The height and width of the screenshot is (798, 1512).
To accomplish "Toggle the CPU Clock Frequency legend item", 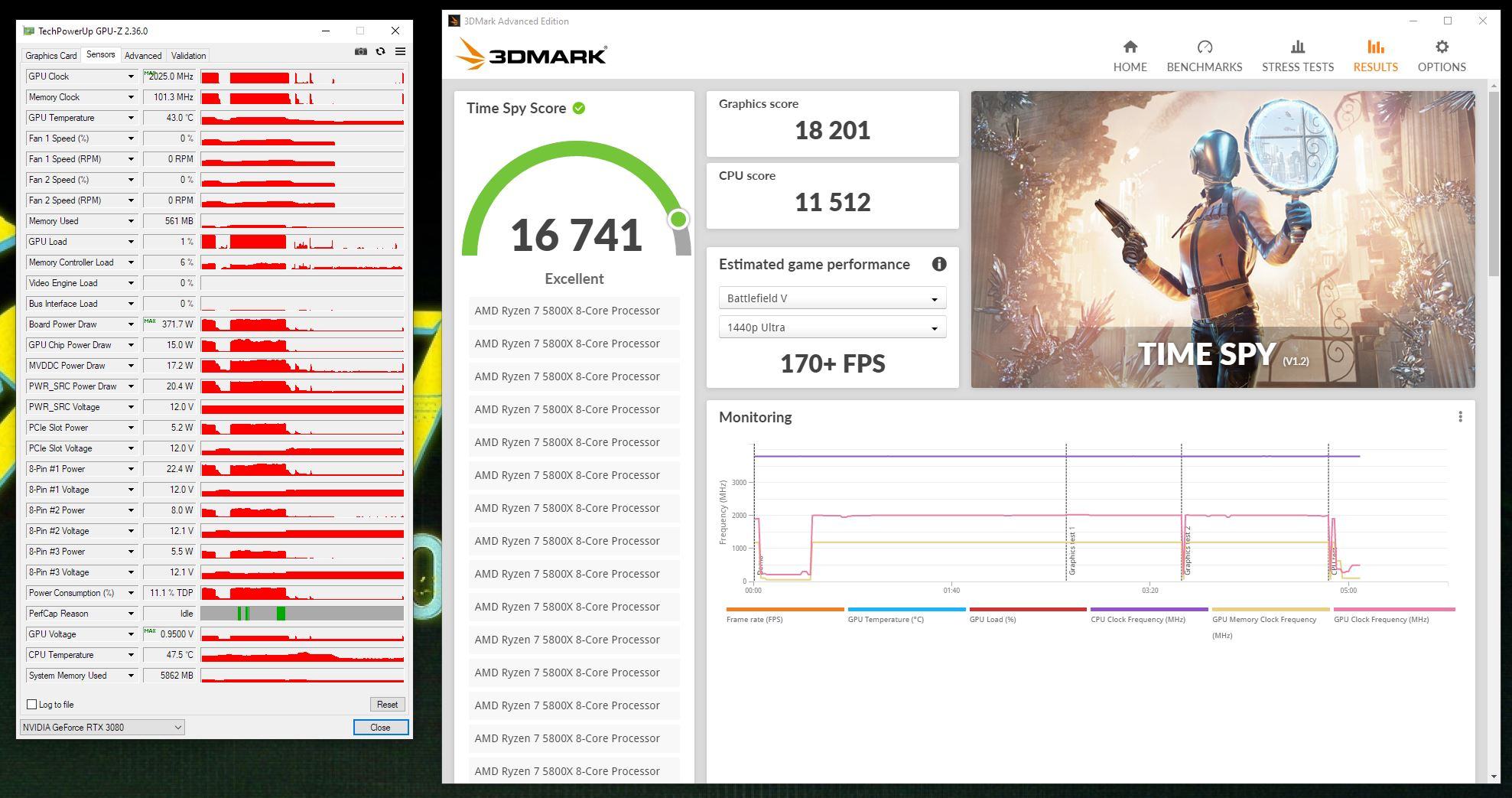I will pyautogui.click(x=1149, y=616).
